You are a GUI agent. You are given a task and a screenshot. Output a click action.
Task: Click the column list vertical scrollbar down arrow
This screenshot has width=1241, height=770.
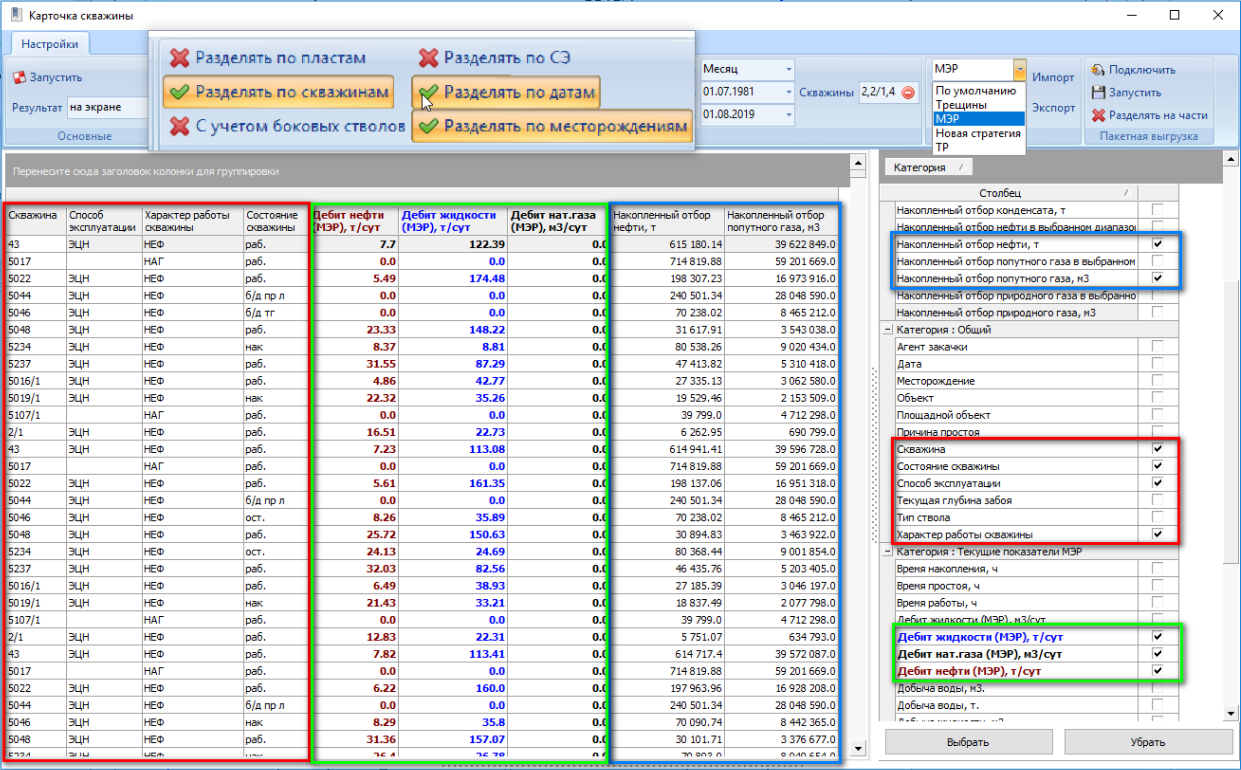tap(1230, 713)
